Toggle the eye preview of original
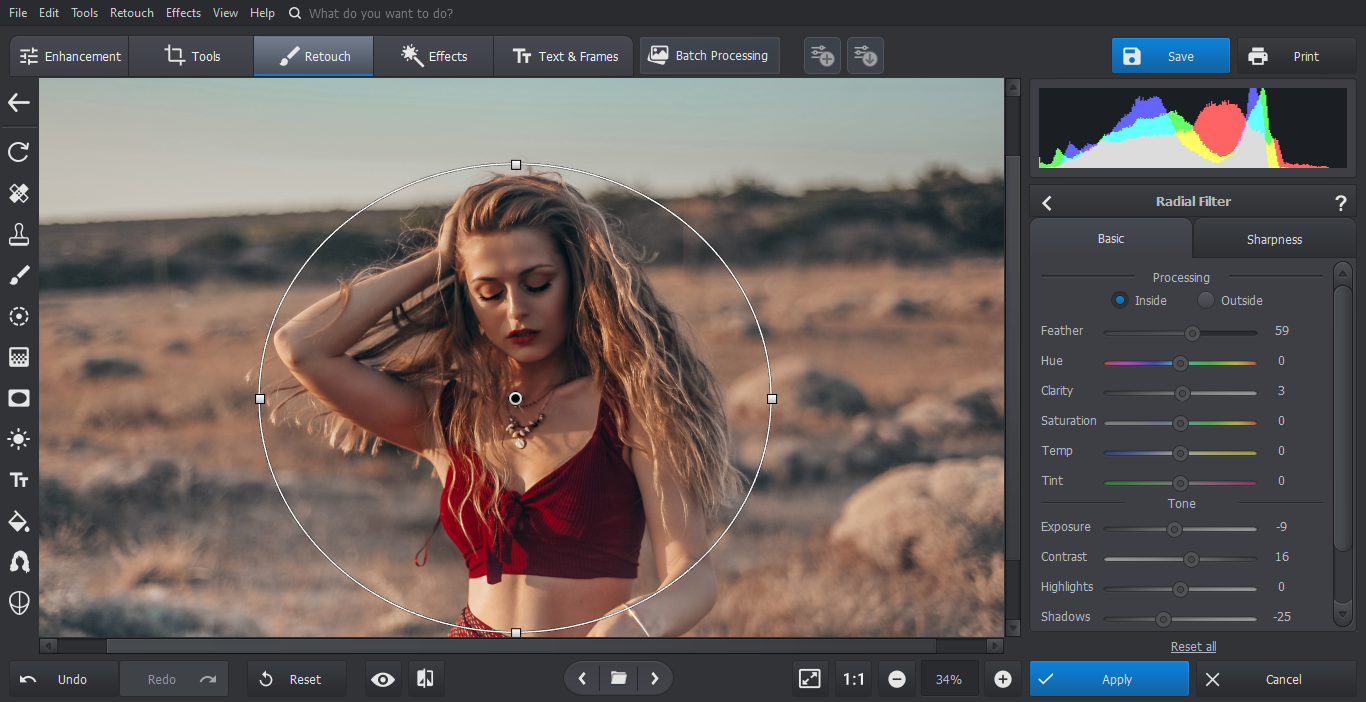This screenshot has height=702, width=1366. click(x=382, y=679)
